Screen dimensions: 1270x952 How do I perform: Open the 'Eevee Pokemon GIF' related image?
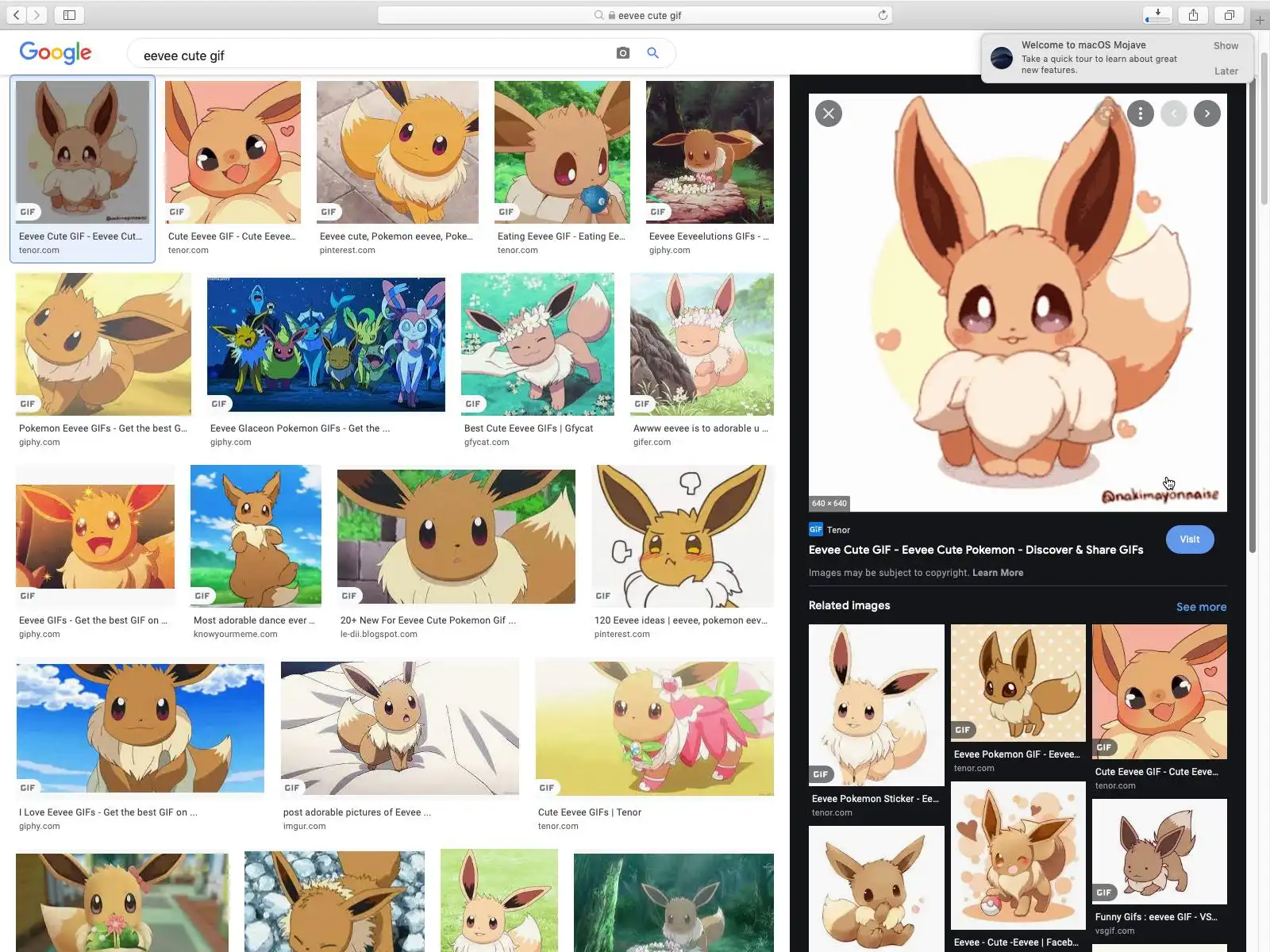[x=1018, y=683]
